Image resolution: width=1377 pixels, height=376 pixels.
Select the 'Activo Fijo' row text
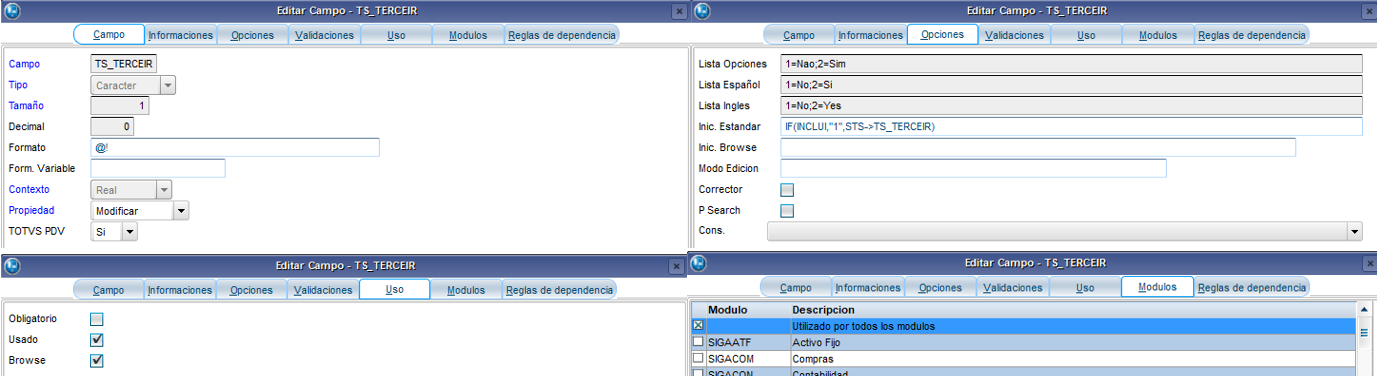[818, 342]
